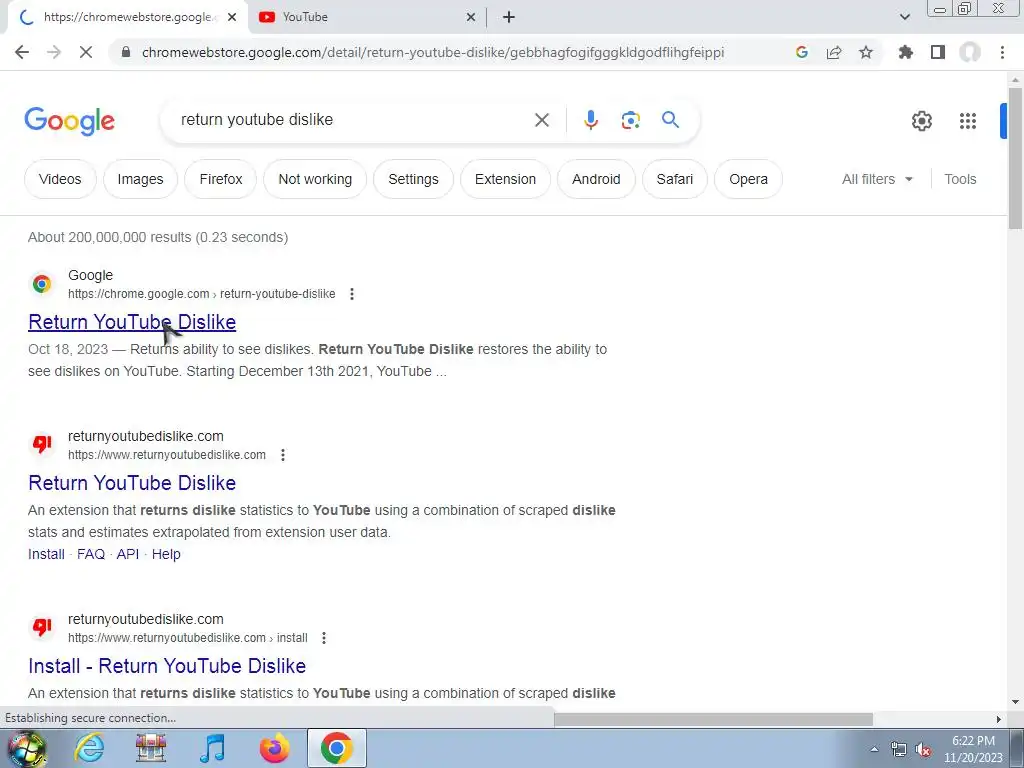The height and width of the screenshot is (768, 1024).
Task: Apply the Android filter chip
Action: click(x=596, y=179)
